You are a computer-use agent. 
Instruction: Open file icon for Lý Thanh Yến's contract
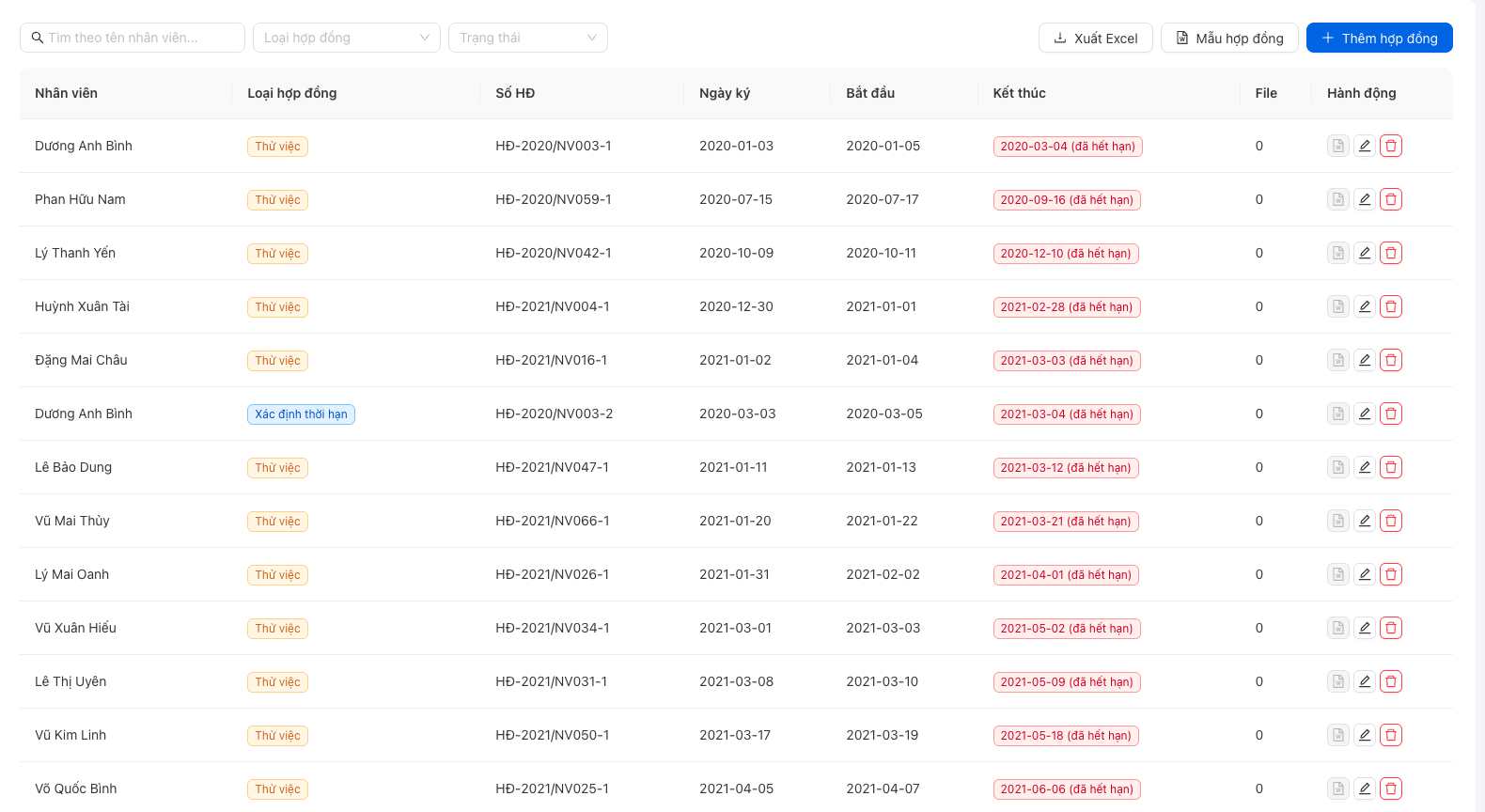(1338, 253)
